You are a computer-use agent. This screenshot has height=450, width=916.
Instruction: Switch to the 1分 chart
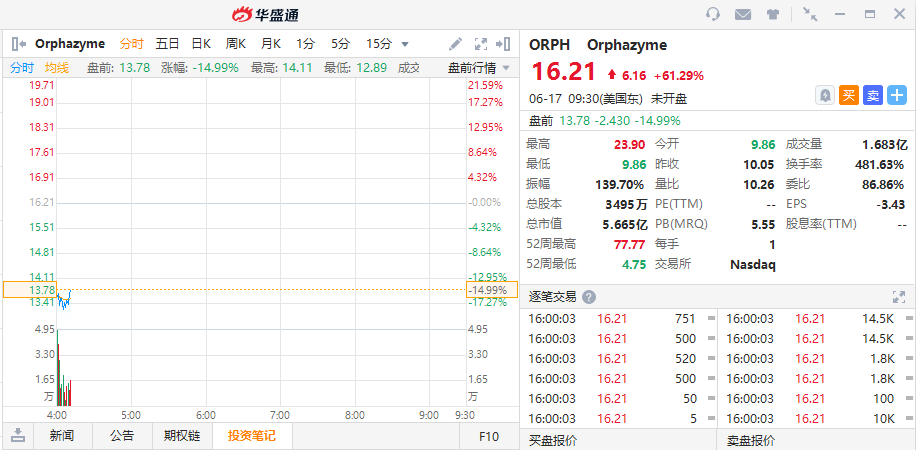[305, 43]
